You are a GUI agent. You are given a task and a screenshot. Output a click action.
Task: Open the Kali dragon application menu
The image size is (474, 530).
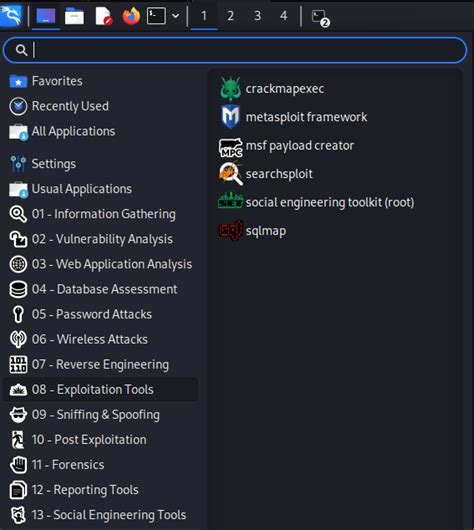click(11, 15)
